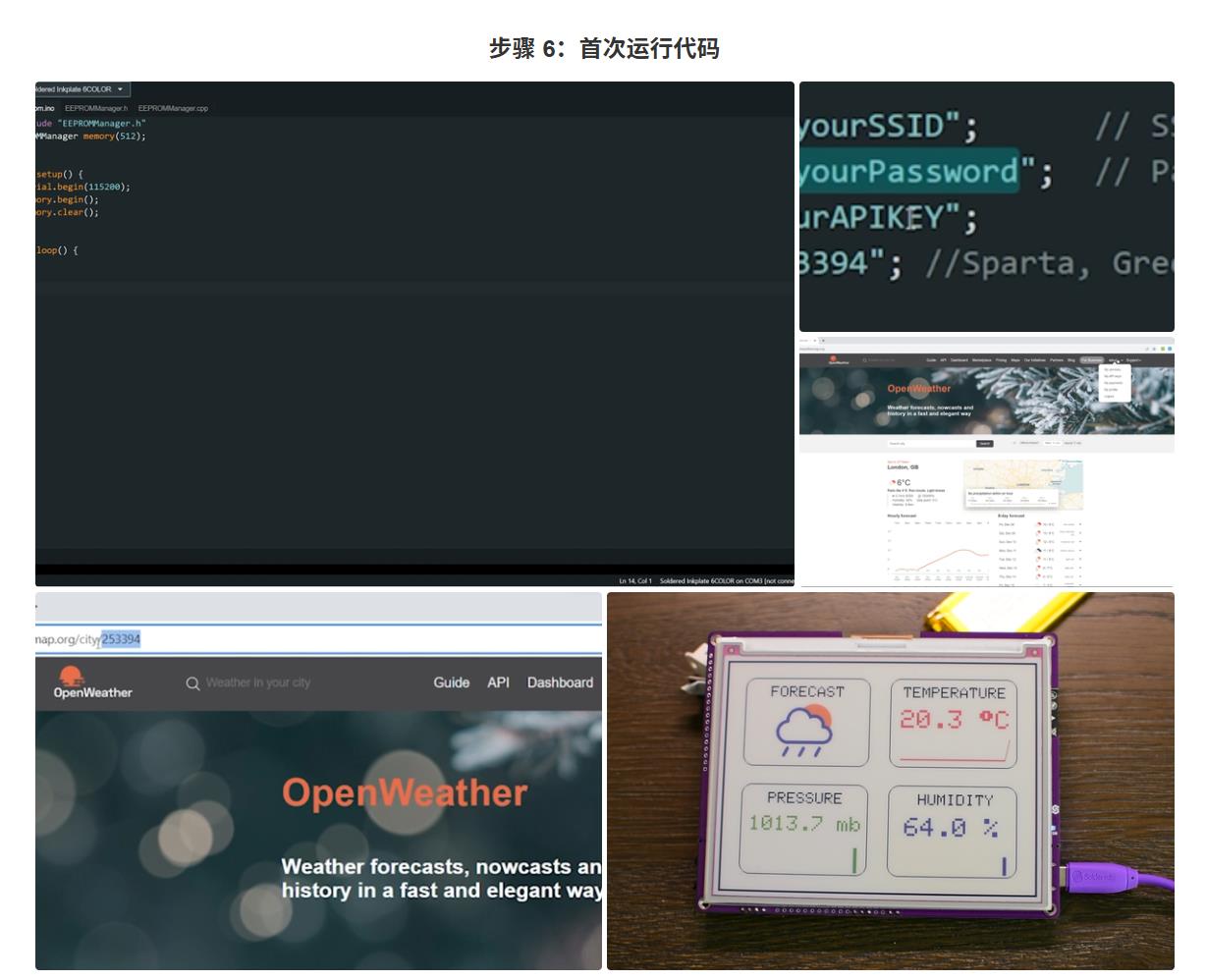Viewport: 1206px width, 980px height.
Task: Click the magnifier search icon beside Weather in your city
Action: click(193, 683)
